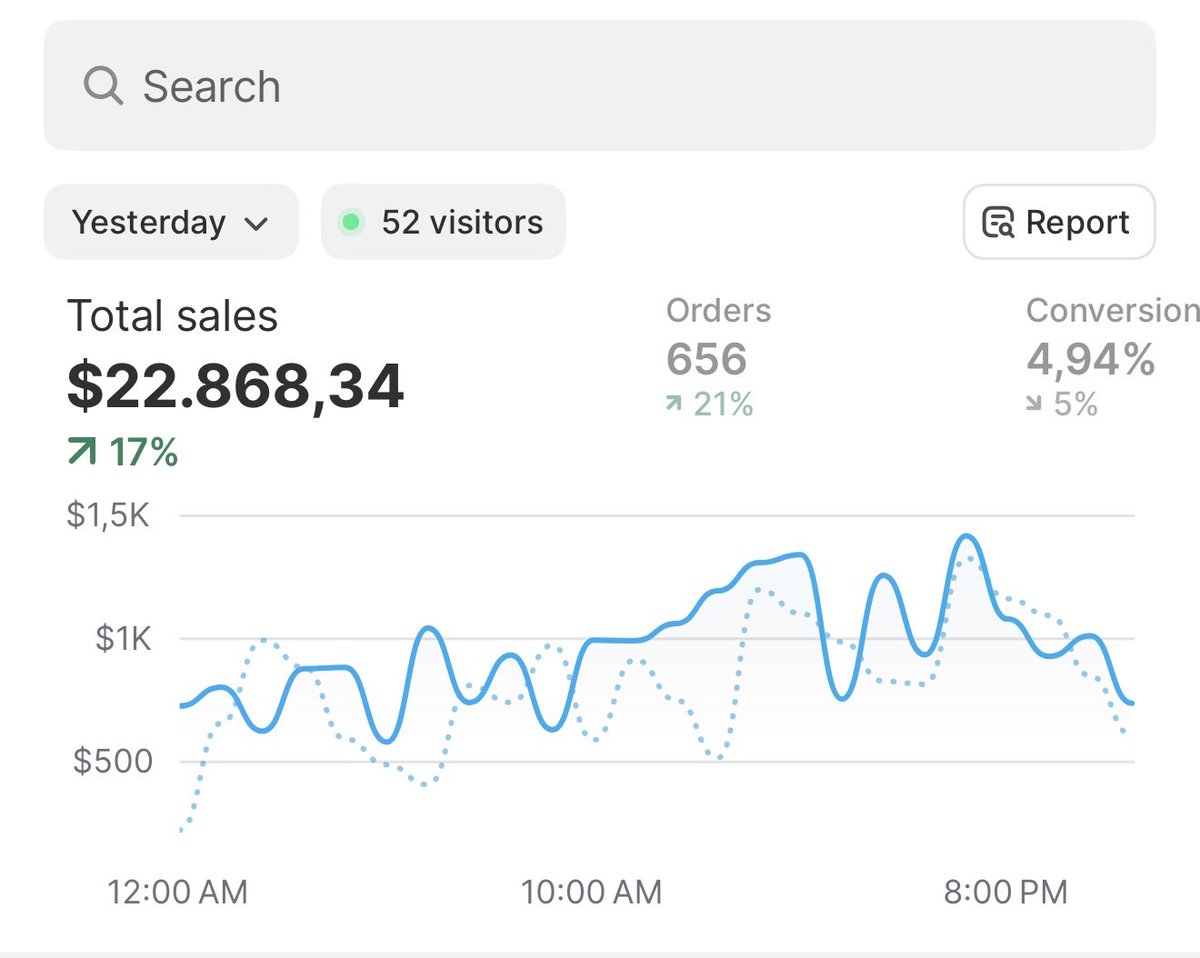This screenshot has width=1200, height=958.
Task: Click the 4,94% conversion value
Action: [1090, 359]
